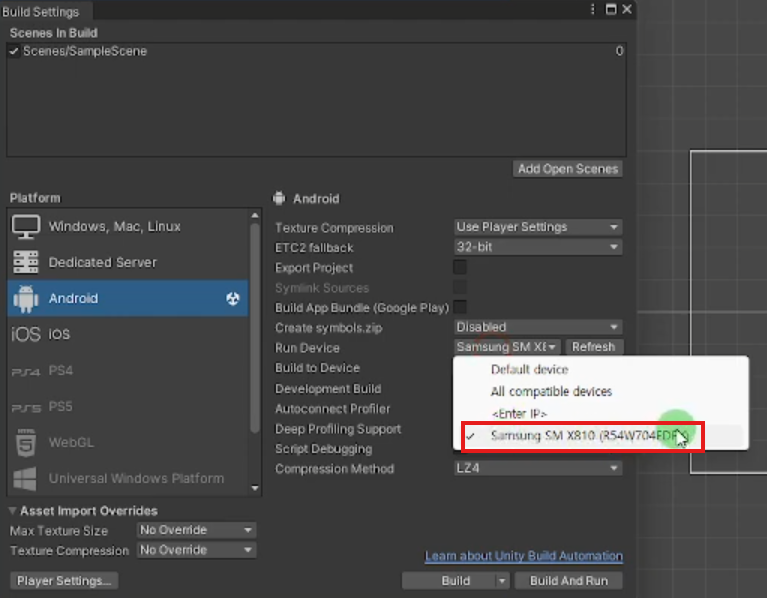Select the PS4 platform row
767x598 pixels.
[x=128, y=371]
